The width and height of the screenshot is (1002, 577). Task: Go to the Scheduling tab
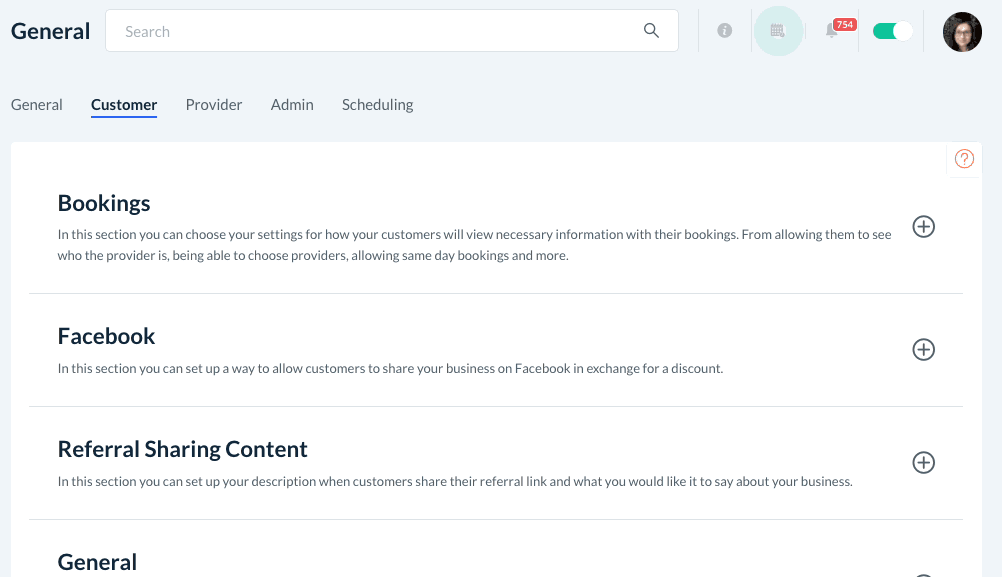pyautogui.click(x=377, y=105)
